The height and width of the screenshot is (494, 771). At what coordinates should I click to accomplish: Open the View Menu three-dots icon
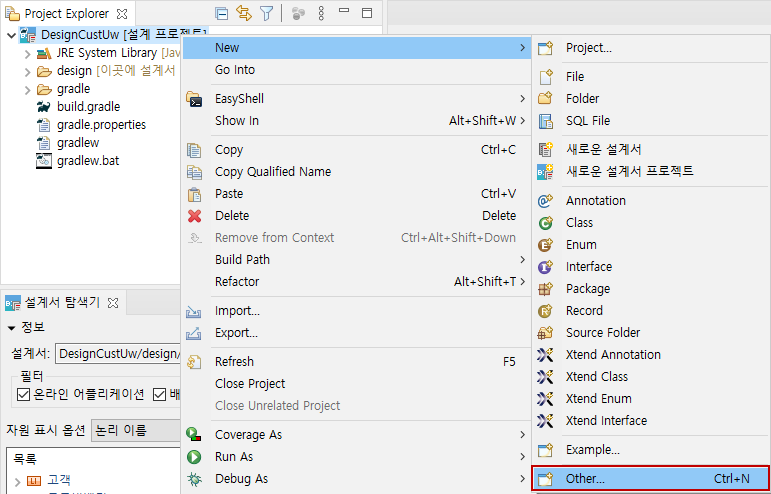point(321,14)
